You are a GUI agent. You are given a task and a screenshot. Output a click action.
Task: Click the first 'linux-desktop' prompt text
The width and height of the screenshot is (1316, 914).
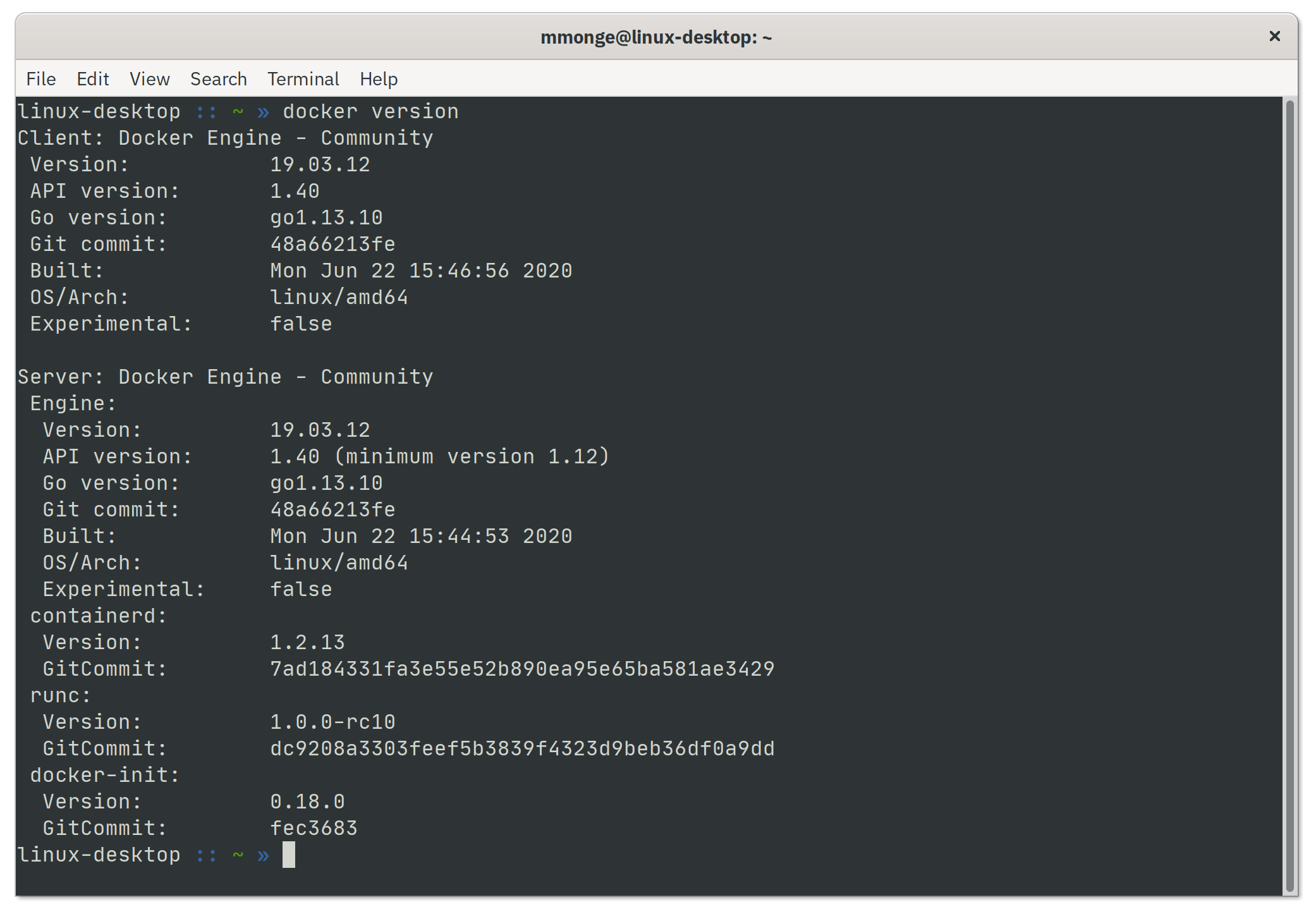[x=99, y=112]
